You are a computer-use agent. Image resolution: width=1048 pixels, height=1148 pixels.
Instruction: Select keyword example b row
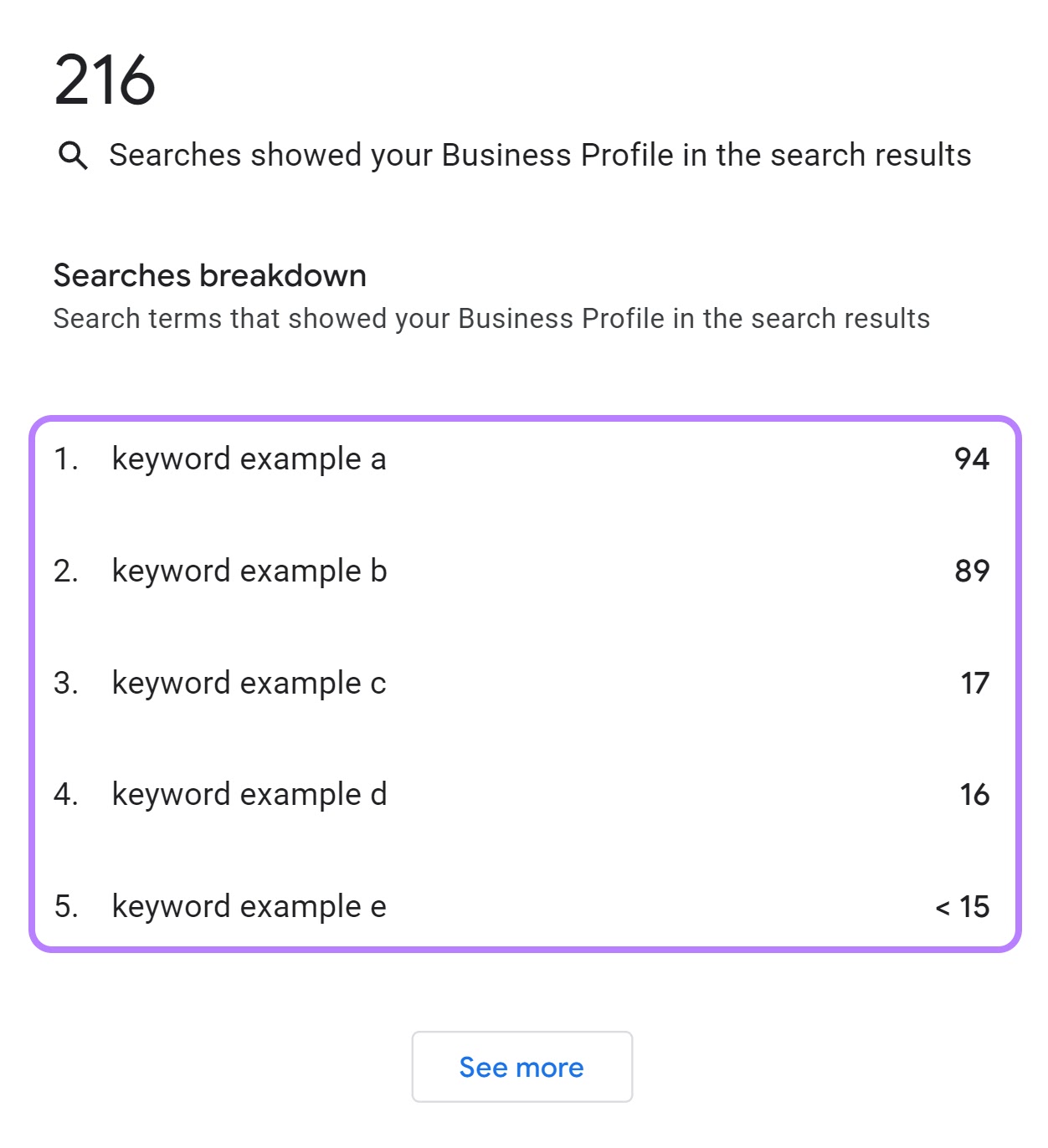[x=250, y=571]
